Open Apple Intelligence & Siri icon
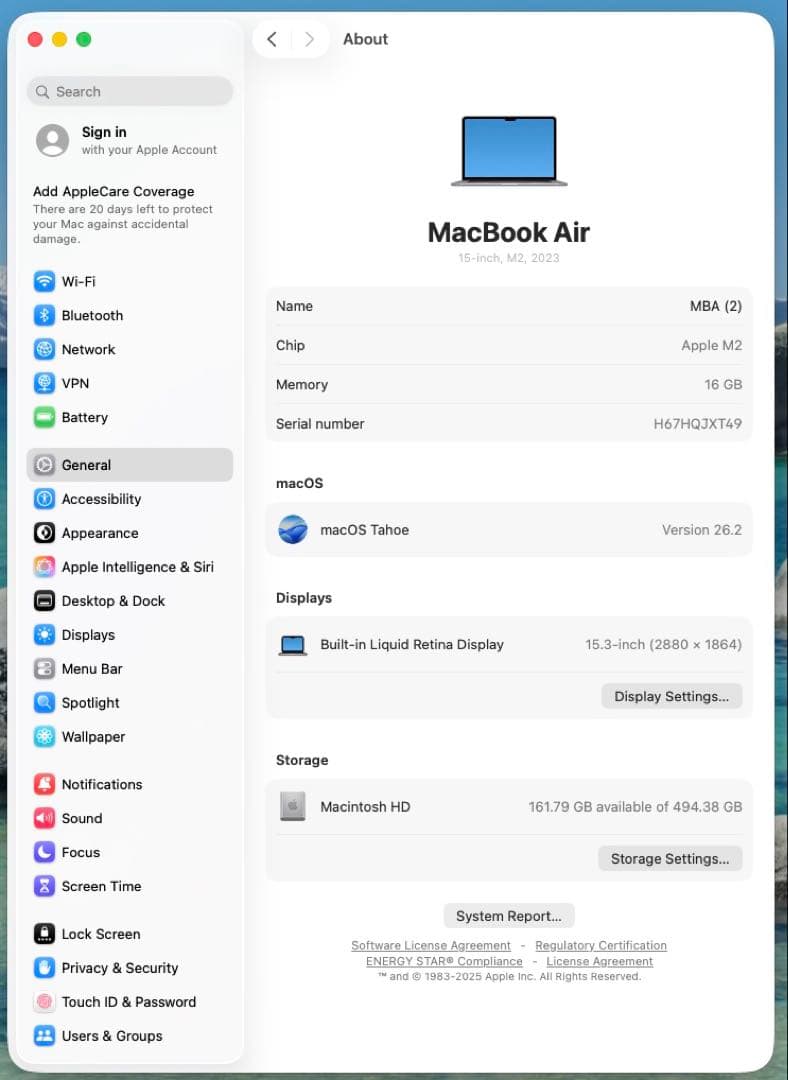Screen dimensions: 788x1080 [44, 567]
